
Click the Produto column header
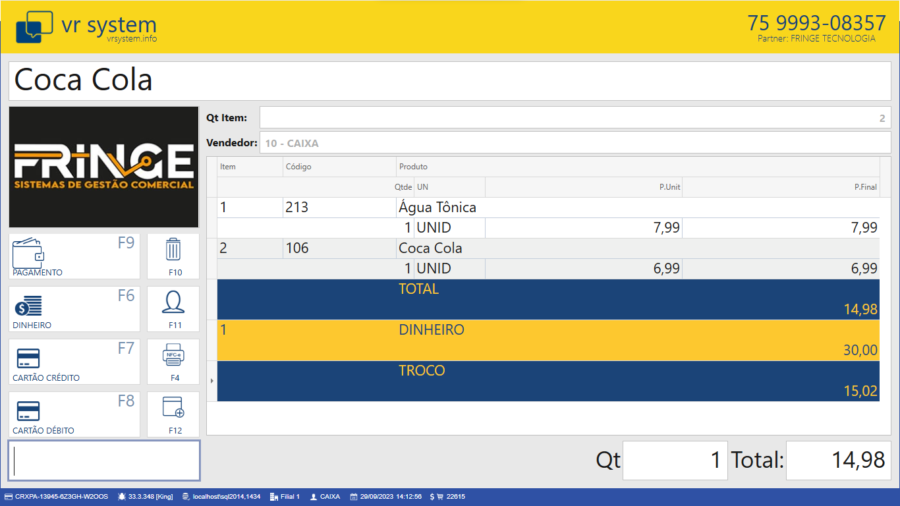click(x=636, y=166)
